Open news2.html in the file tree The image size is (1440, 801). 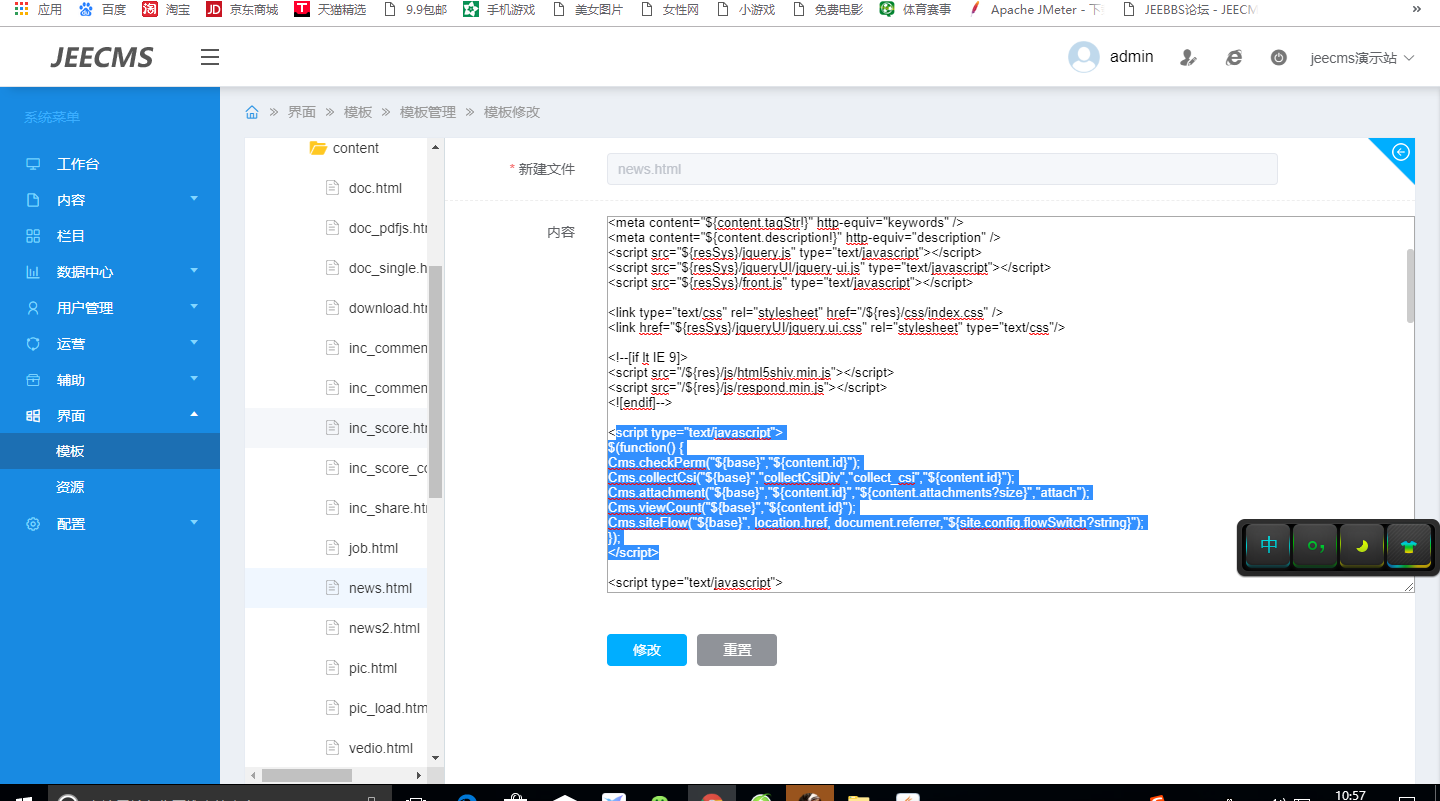tap(384, 628)
